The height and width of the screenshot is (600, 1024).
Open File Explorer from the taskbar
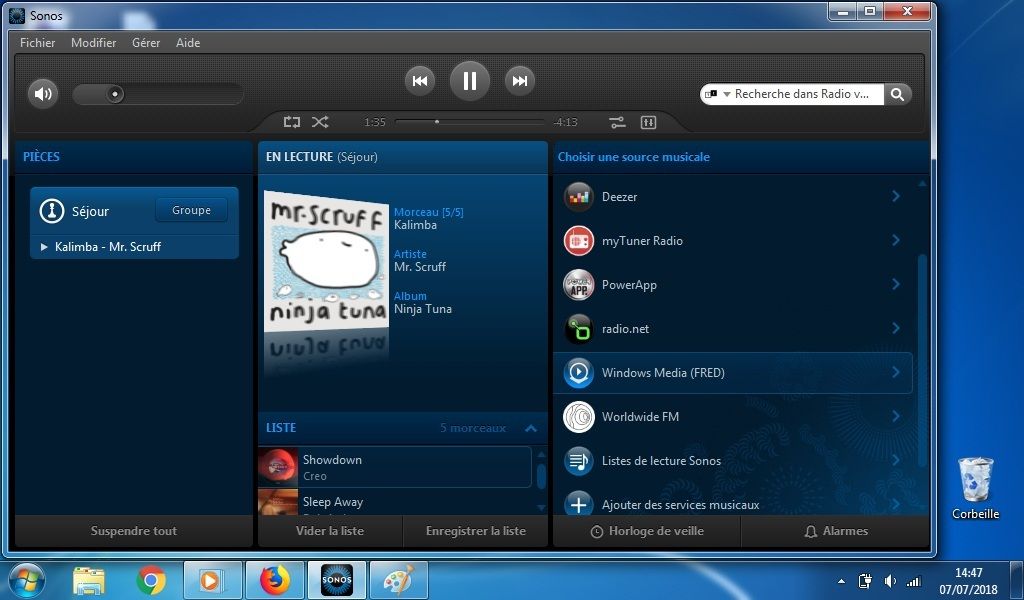(89, 580)
